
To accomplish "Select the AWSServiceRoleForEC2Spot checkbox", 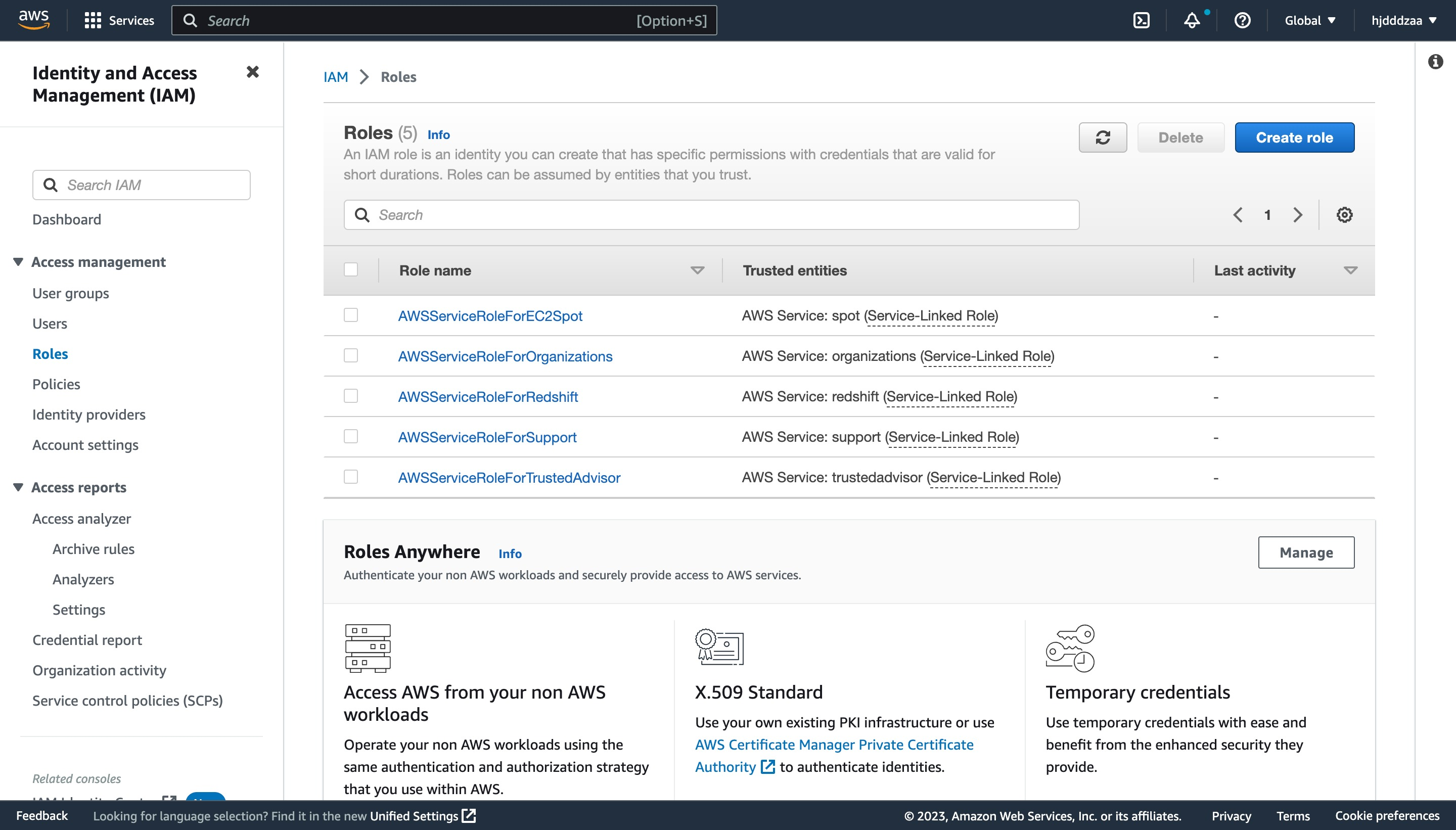I will pos(351,315).
